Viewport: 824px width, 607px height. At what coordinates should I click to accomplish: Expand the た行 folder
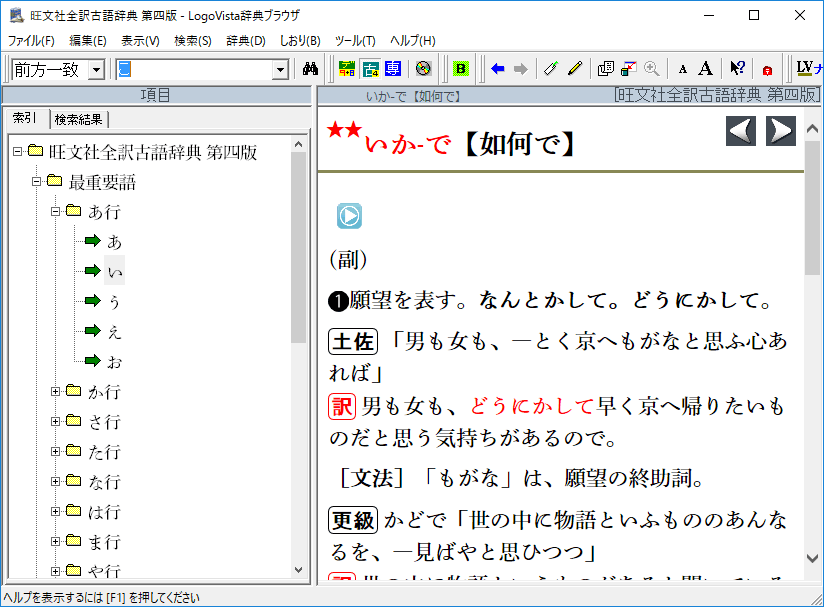point(56,451)
